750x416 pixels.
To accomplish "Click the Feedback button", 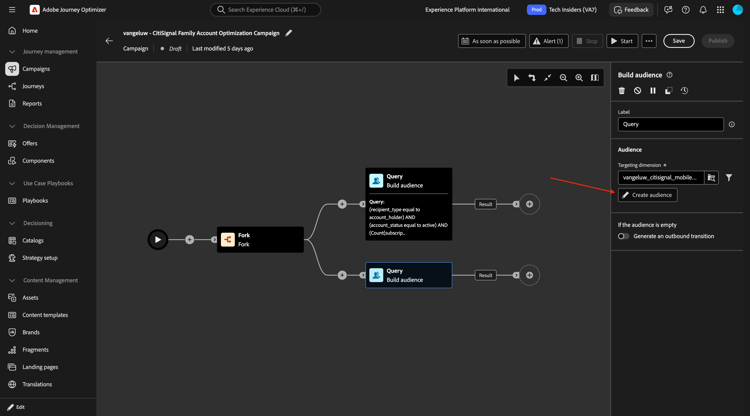I will 631,10.
